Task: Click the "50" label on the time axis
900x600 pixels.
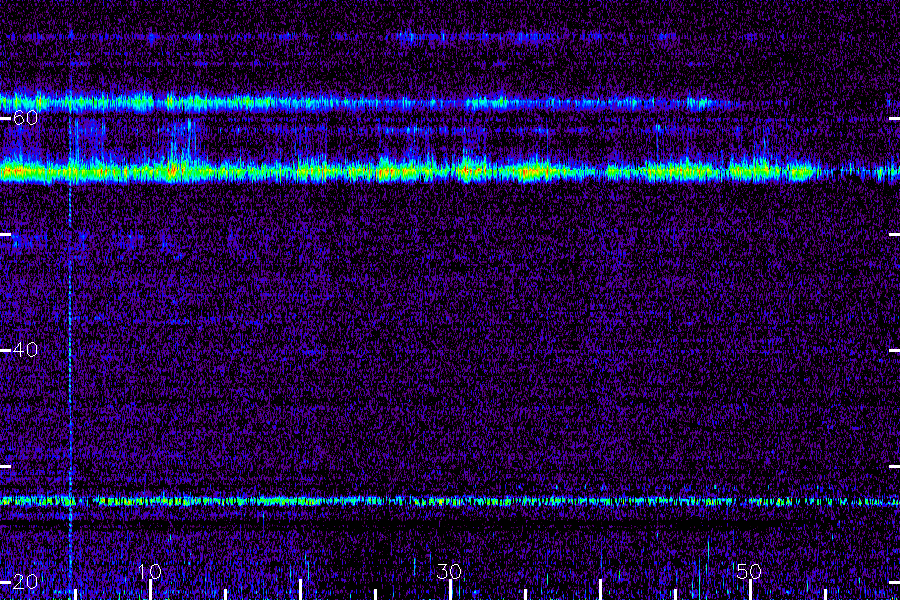Action: [x=749, y=571]
